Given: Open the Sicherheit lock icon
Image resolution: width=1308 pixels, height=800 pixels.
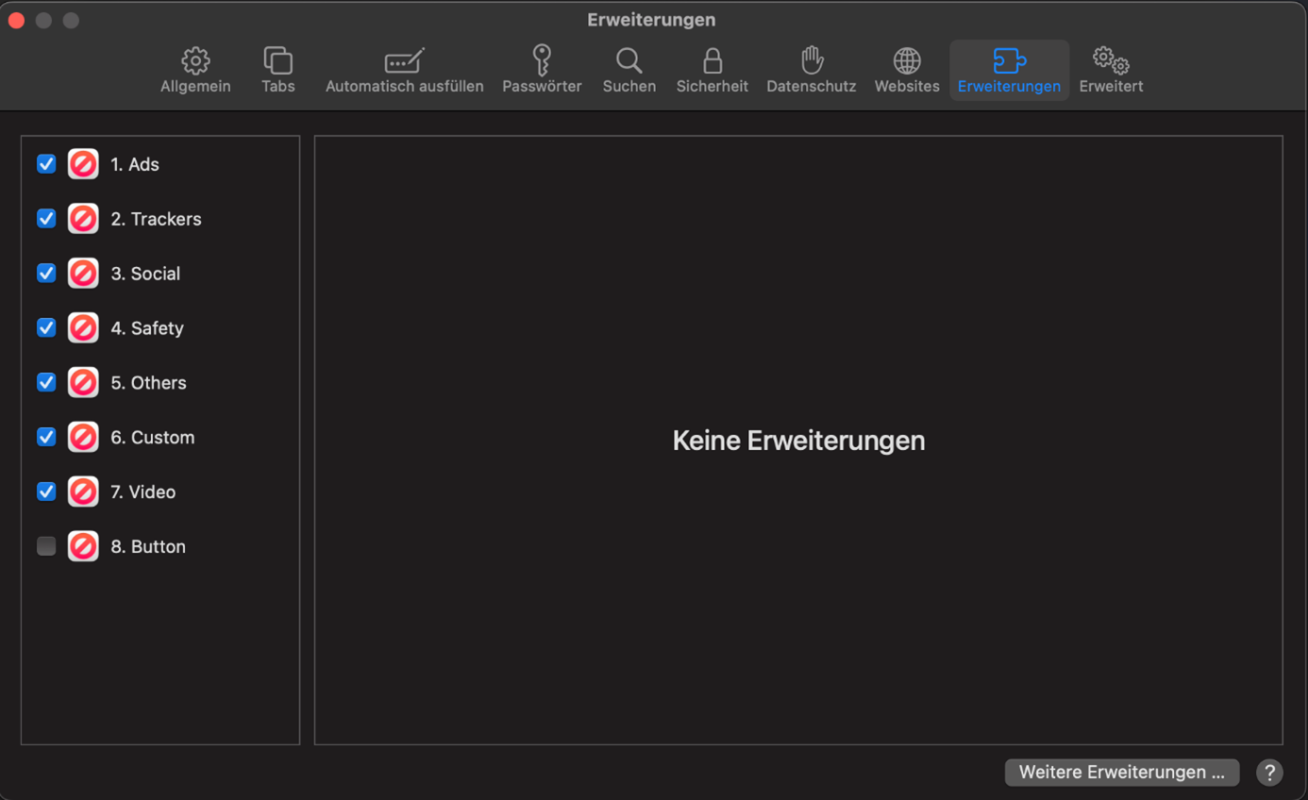Looking at the screenshot, I should (712, 61).
